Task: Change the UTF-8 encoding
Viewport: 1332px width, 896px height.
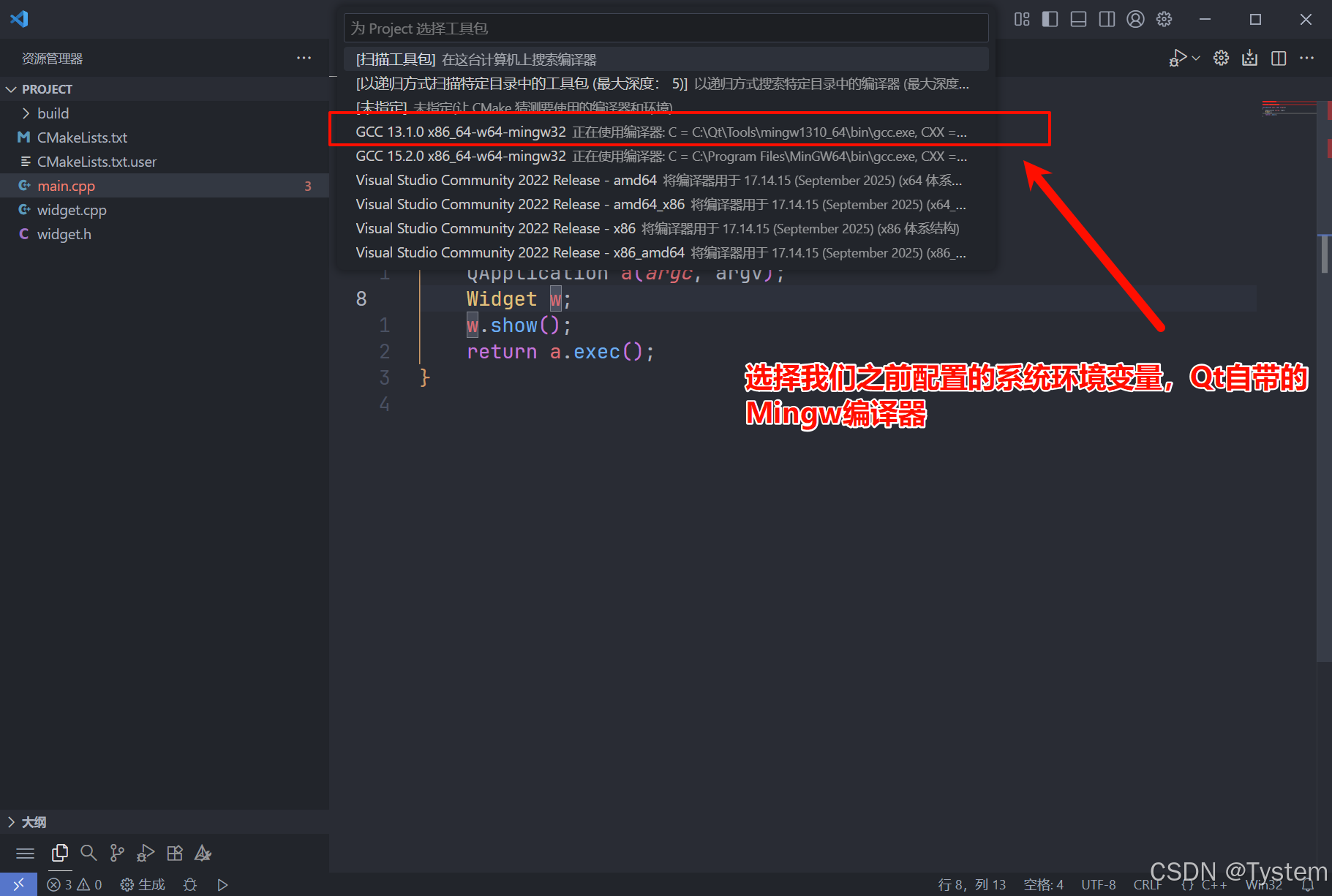Action: tap(1099, 884)
